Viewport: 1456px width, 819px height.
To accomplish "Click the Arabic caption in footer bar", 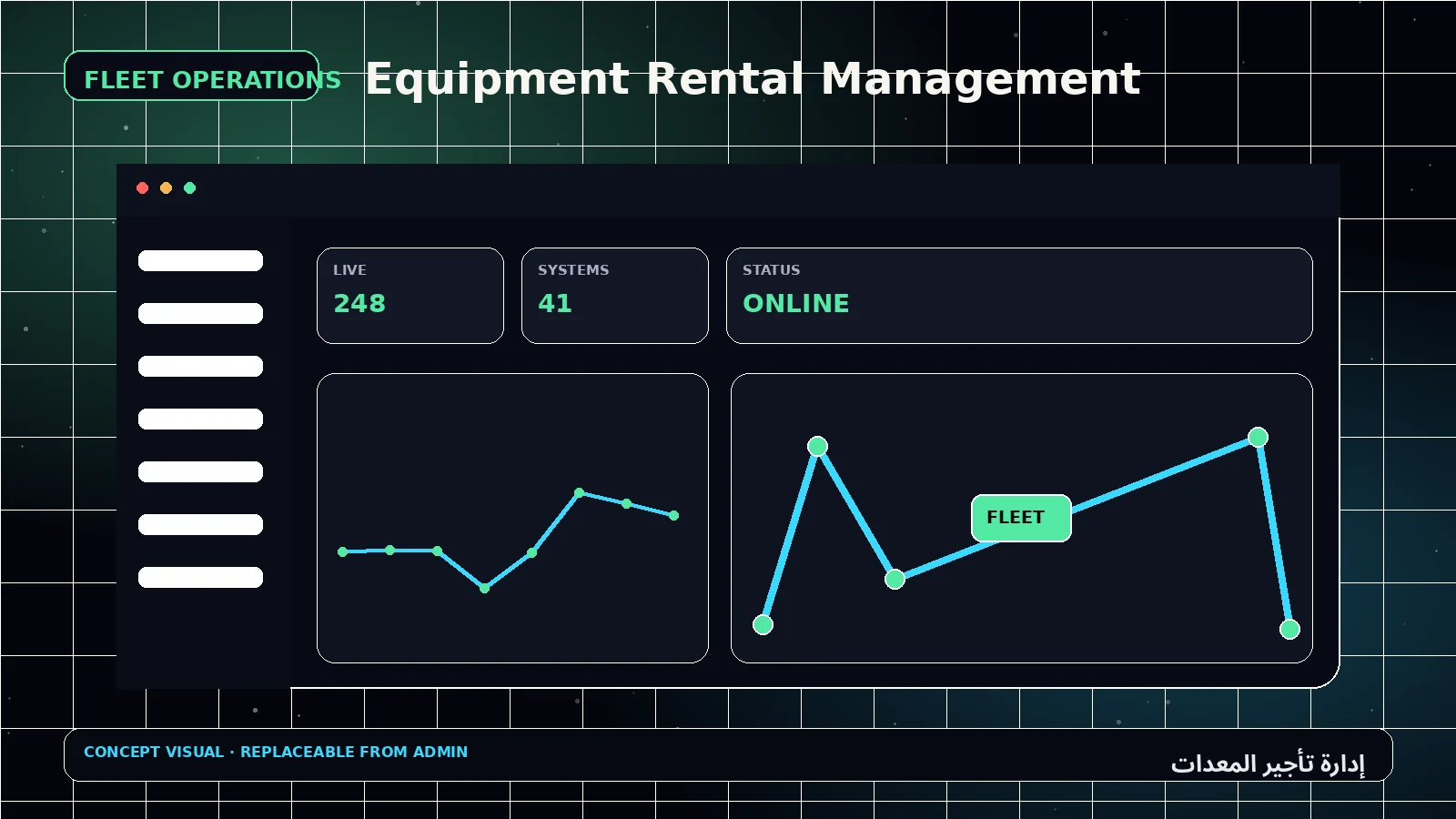I will tap(1268, 763).
